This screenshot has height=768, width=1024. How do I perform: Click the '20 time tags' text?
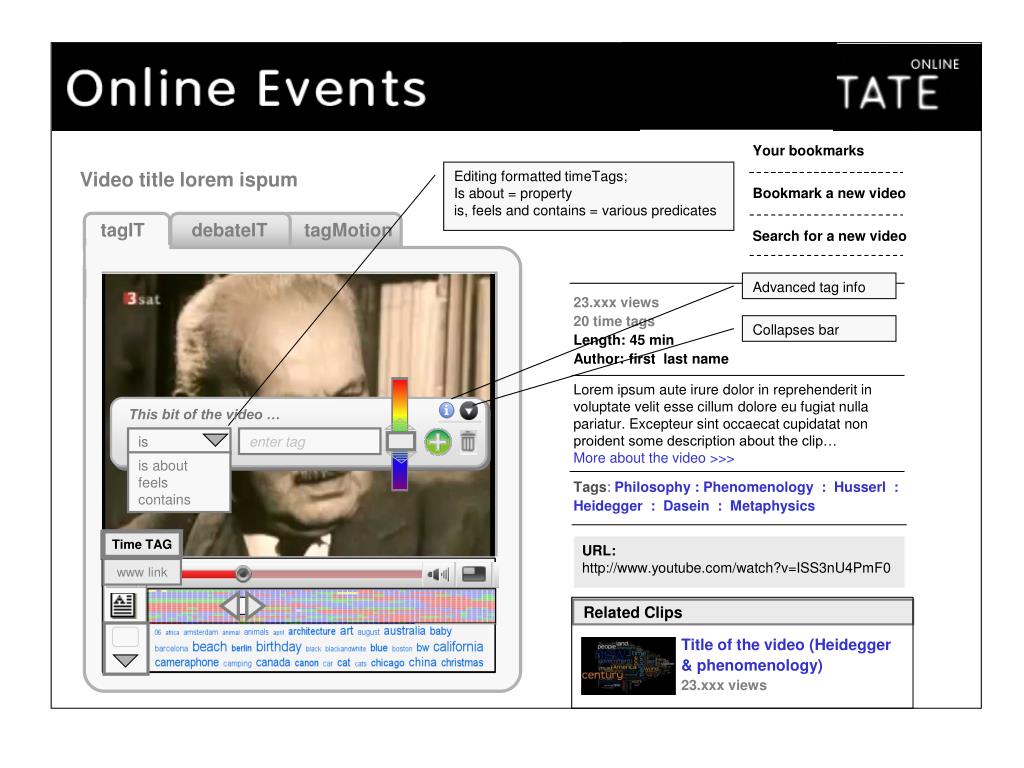pyautogui.click(x=614, y=321)
